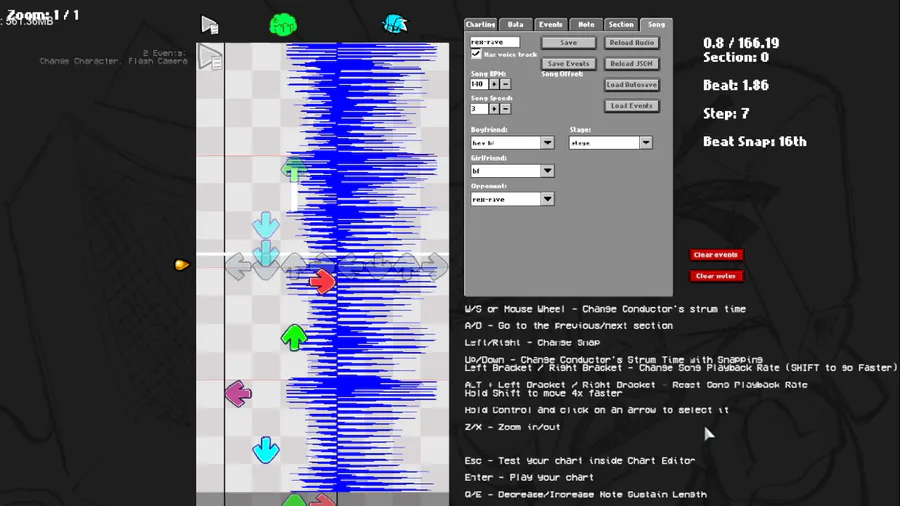Image resolution: width=900 pixels, height=506 pixels.
Task: Click the event icon above the grid
Action: tap(210, 25)
